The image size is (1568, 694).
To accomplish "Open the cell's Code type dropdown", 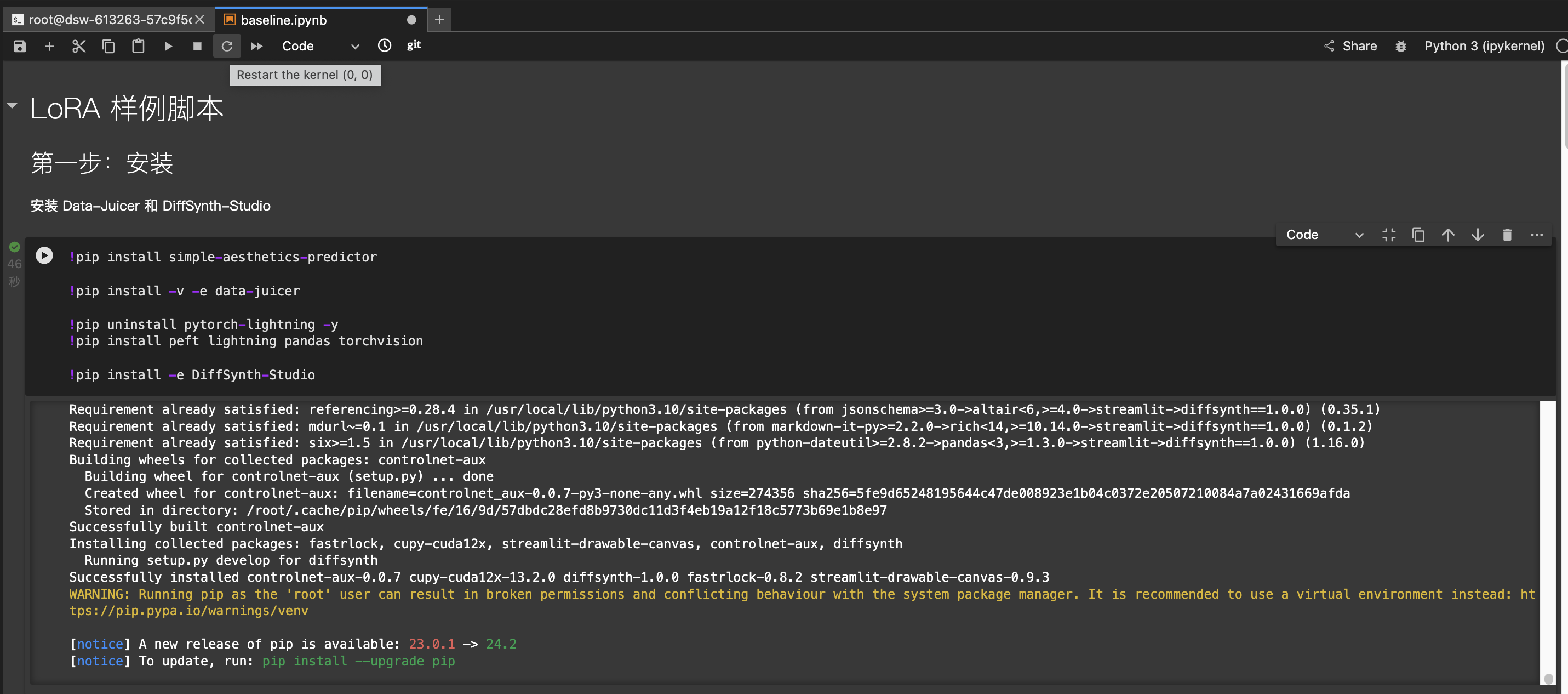I will 1325,235.
